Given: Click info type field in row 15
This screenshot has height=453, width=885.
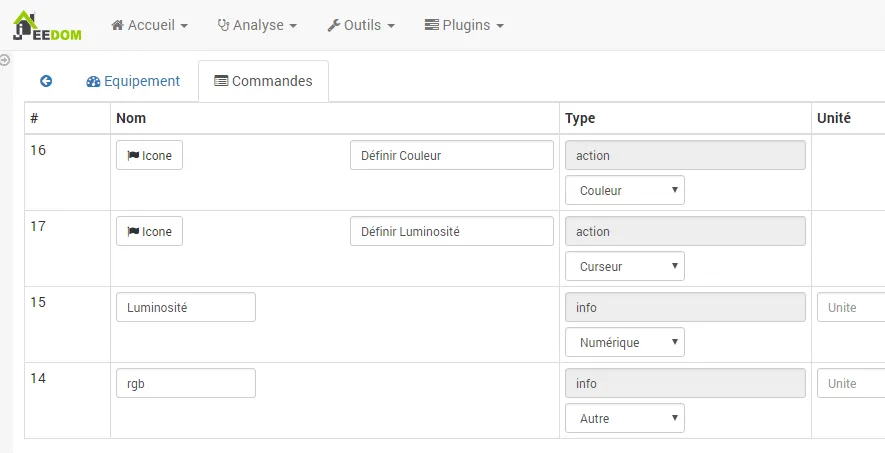Looking at the screenshot, I should click(685, 307).
